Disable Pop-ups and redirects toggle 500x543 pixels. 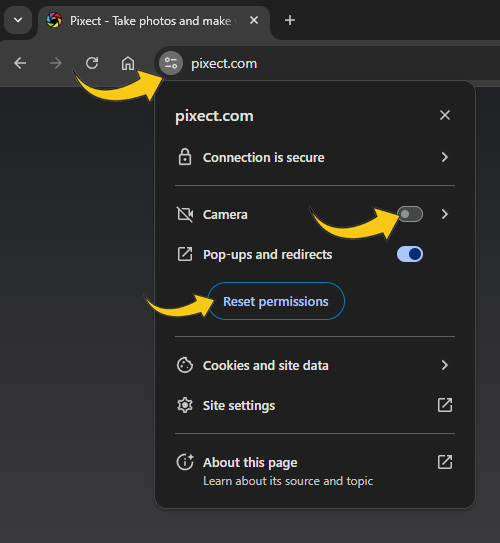(x=410, y=254)
